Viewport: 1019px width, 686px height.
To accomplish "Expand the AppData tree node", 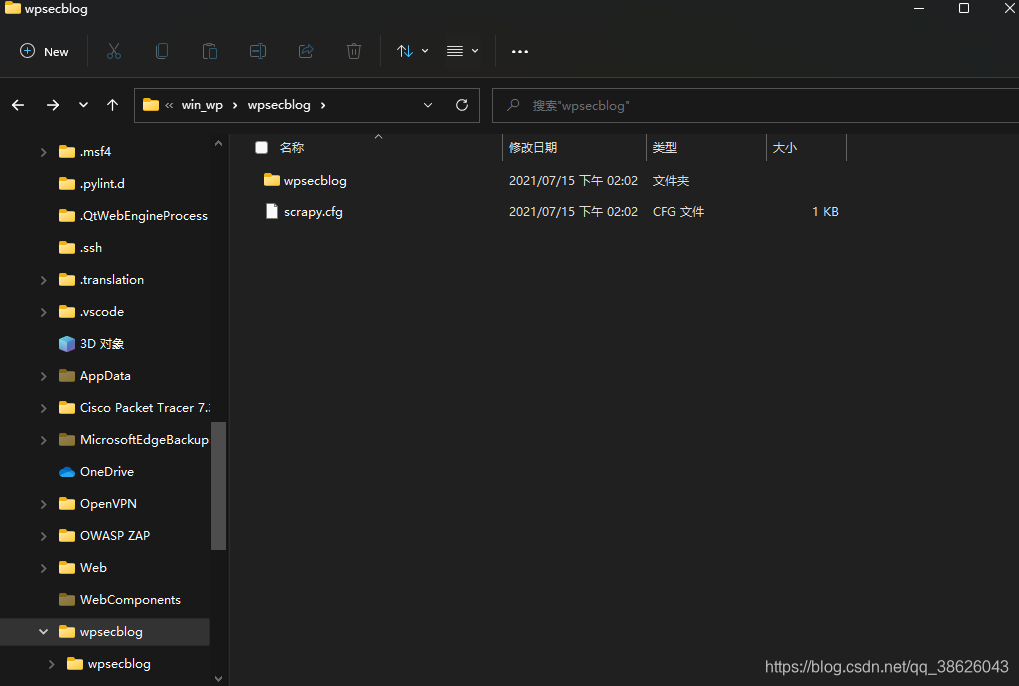I will [x=44, y=376].
